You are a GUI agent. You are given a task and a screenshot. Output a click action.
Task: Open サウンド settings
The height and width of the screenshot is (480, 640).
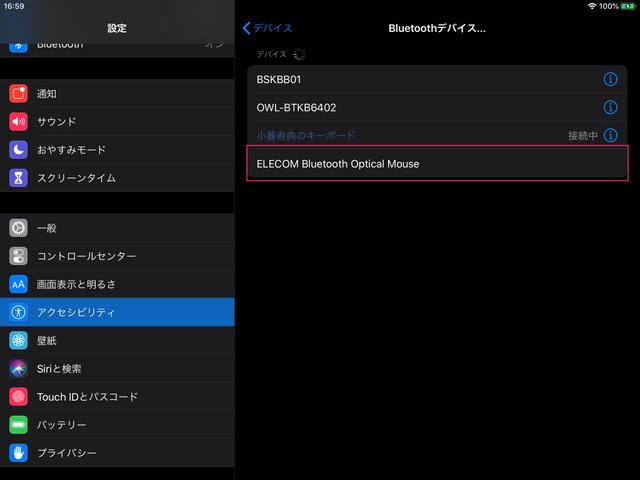coord(117,122)
